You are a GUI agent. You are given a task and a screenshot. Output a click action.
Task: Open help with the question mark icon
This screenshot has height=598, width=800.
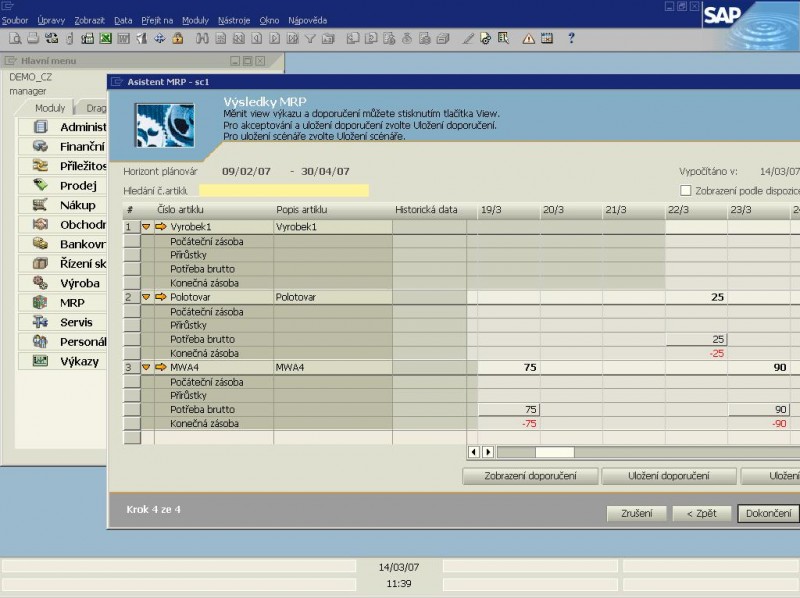571,39
